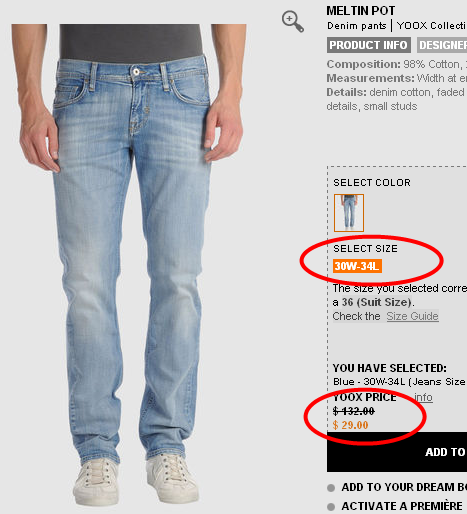Select the blue jeans color thumbnail
Viewport: 467px width, 514px height.
click(349, 213)
